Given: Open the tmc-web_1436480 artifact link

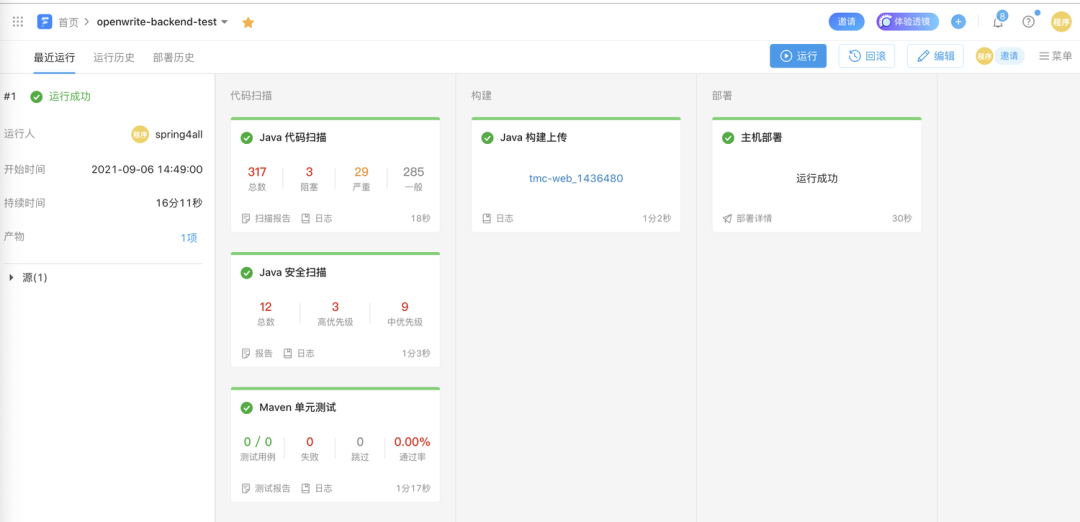Looking at the screenshot, I should [576, 178].
